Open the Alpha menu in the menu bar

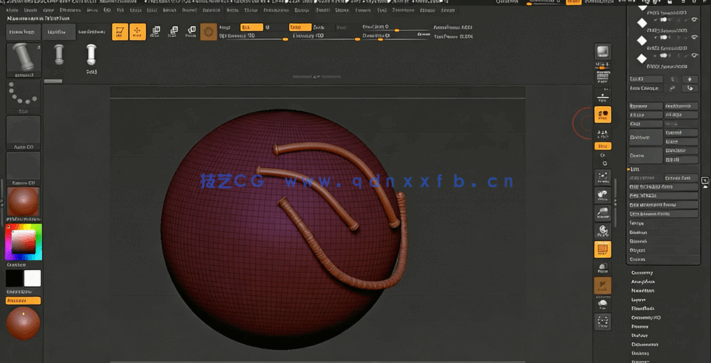point(13,10)
